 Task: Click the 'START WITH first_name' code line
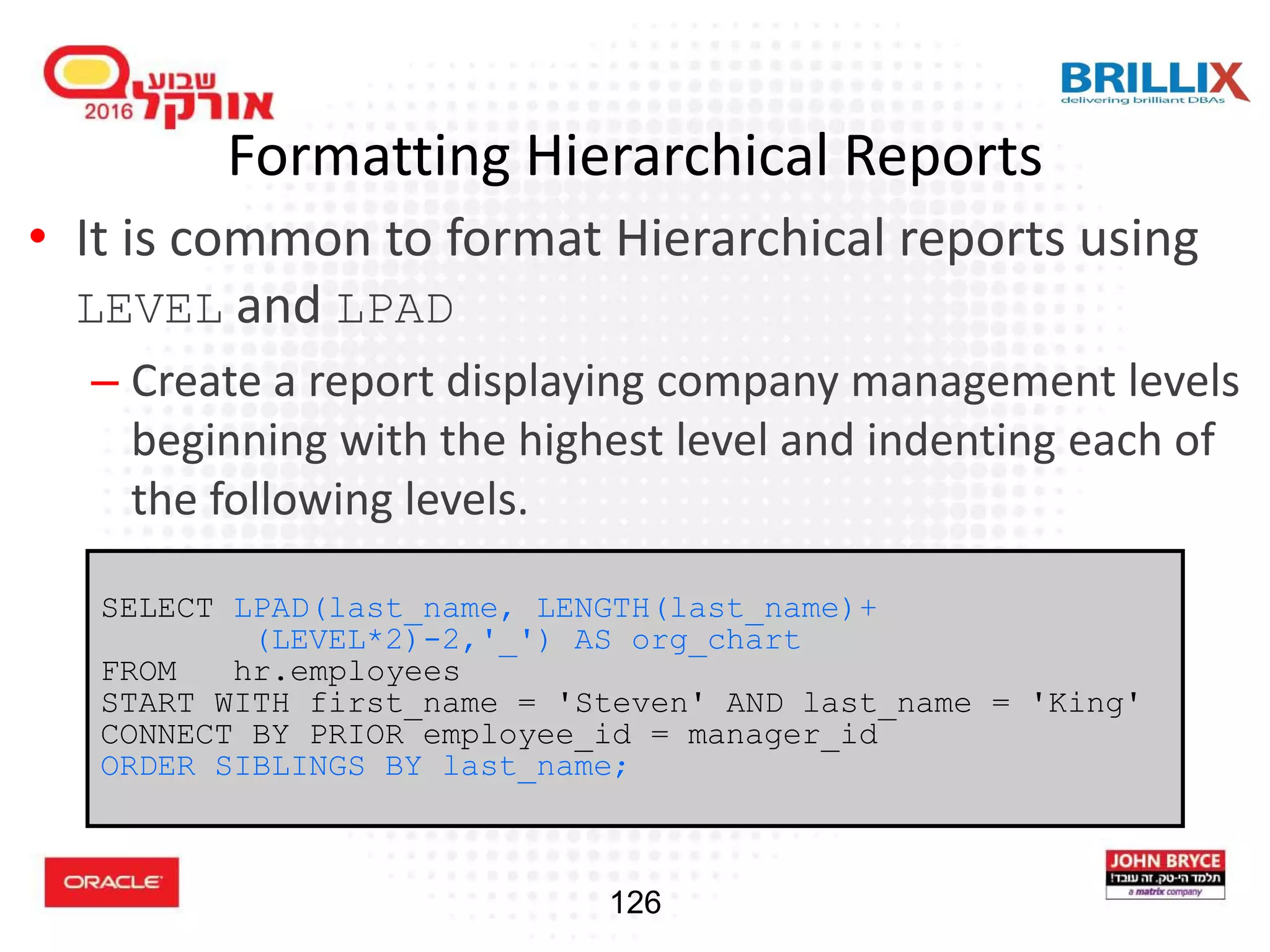point(620,703)
